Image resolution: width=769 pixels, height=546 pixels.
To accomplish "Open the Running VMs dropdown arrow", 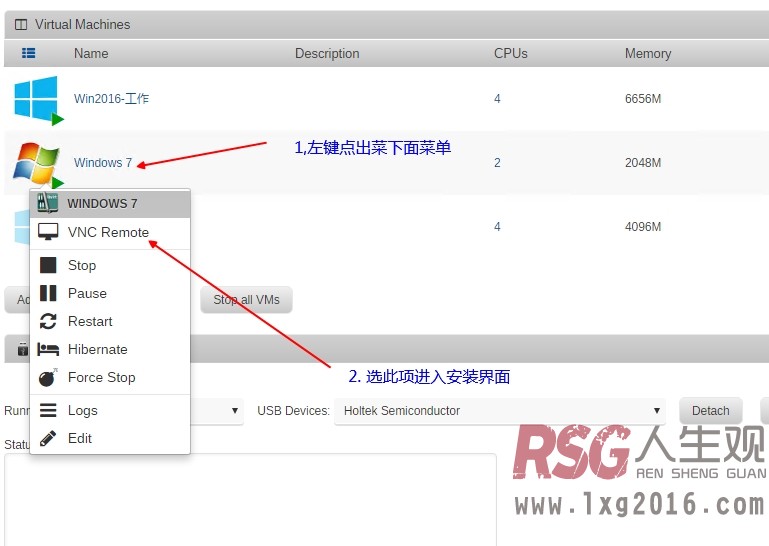I will pos(235,411).
